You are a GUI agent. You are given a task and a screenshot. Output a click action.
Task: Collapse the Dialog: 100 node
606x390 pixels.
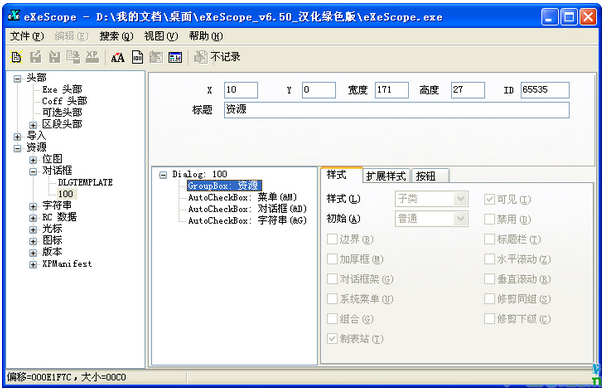163,175
